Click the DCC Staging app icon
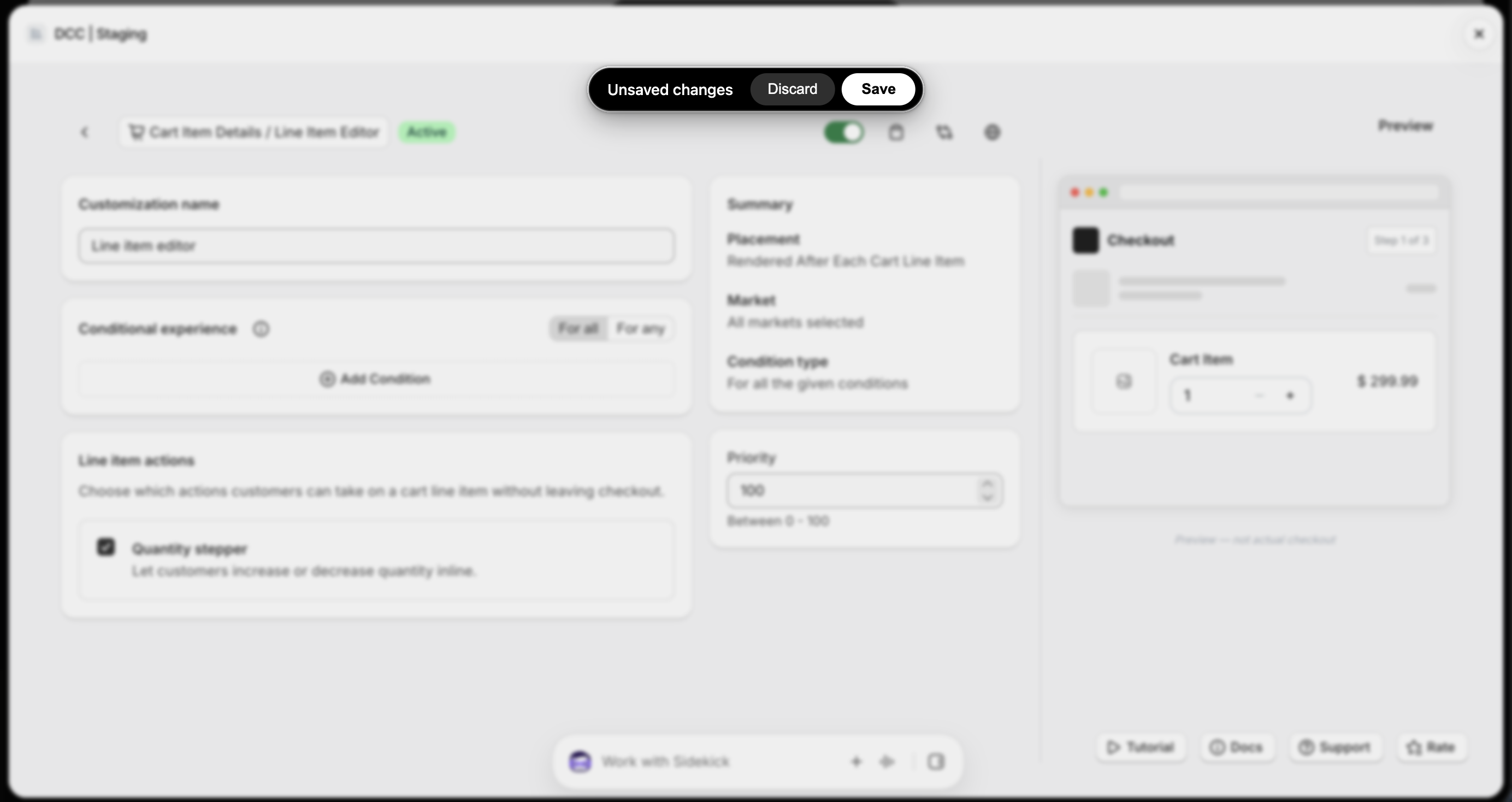The height and width of the screenshot is (802, 1512). (x=36, y=33)
